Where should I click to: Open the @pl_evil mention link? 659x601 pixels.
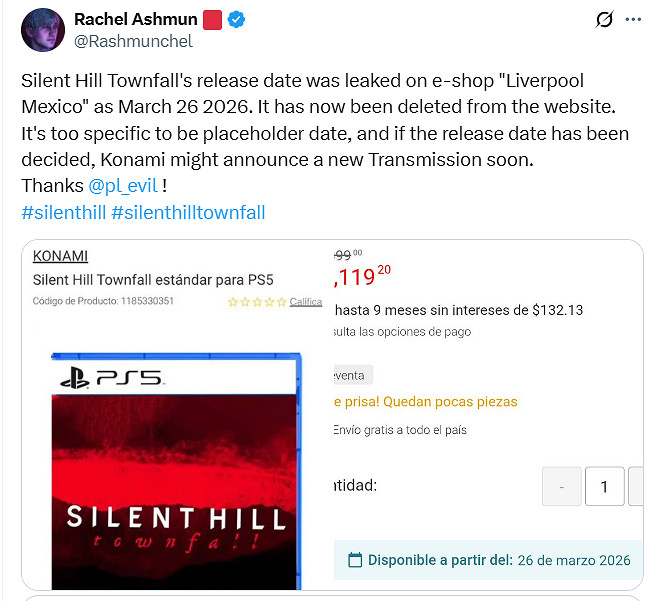pyautogui.click(x=122, y=185)
